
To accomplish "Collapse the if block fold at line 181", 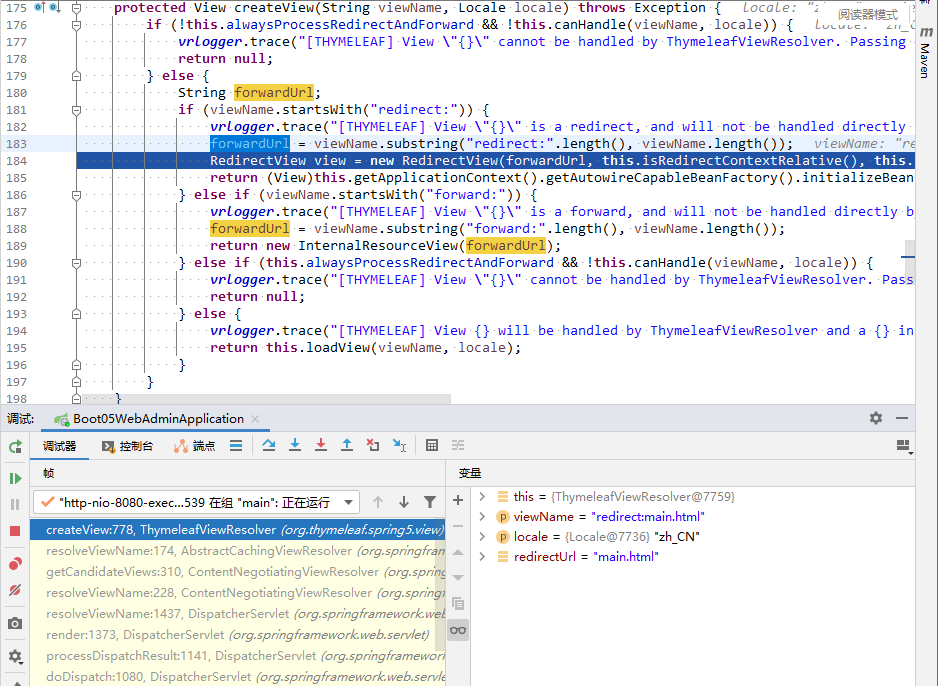I will 77,110.
